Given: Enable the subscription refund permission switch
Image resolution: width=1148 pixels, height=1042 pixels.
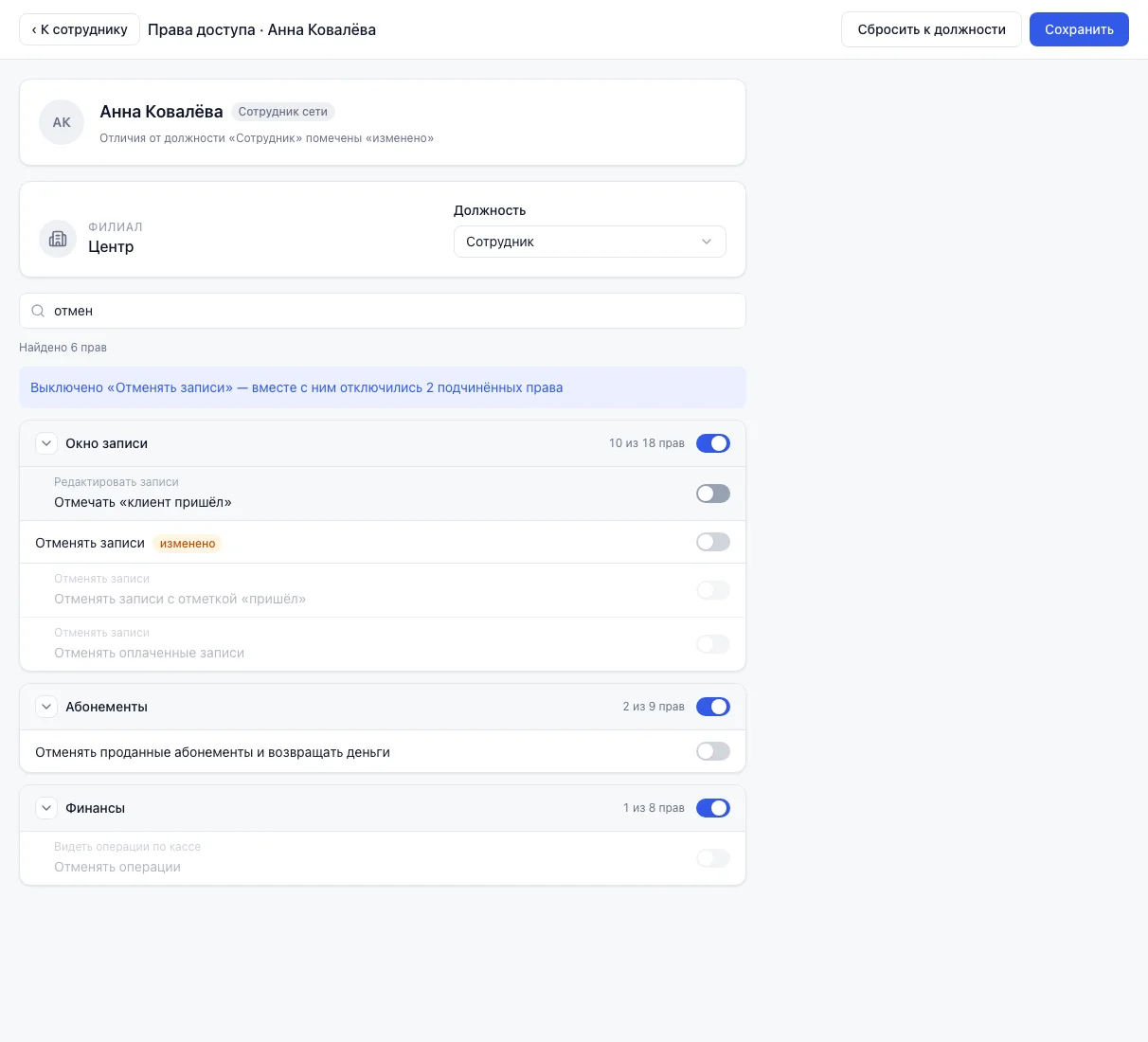Looking at the screenshot, I should click(x=713, y=751).
